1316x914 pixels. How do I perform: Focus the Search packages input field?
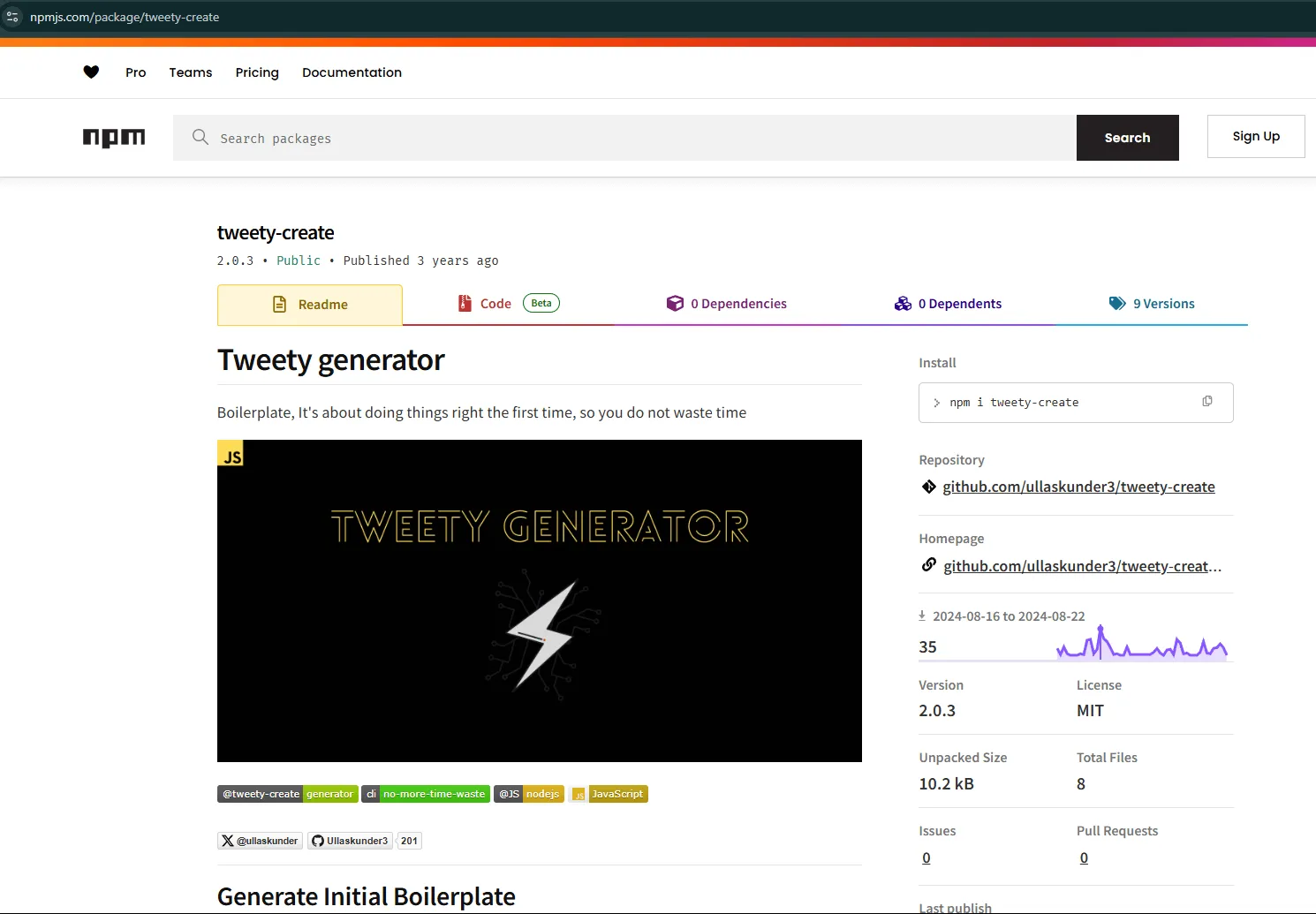pos(636,138)
